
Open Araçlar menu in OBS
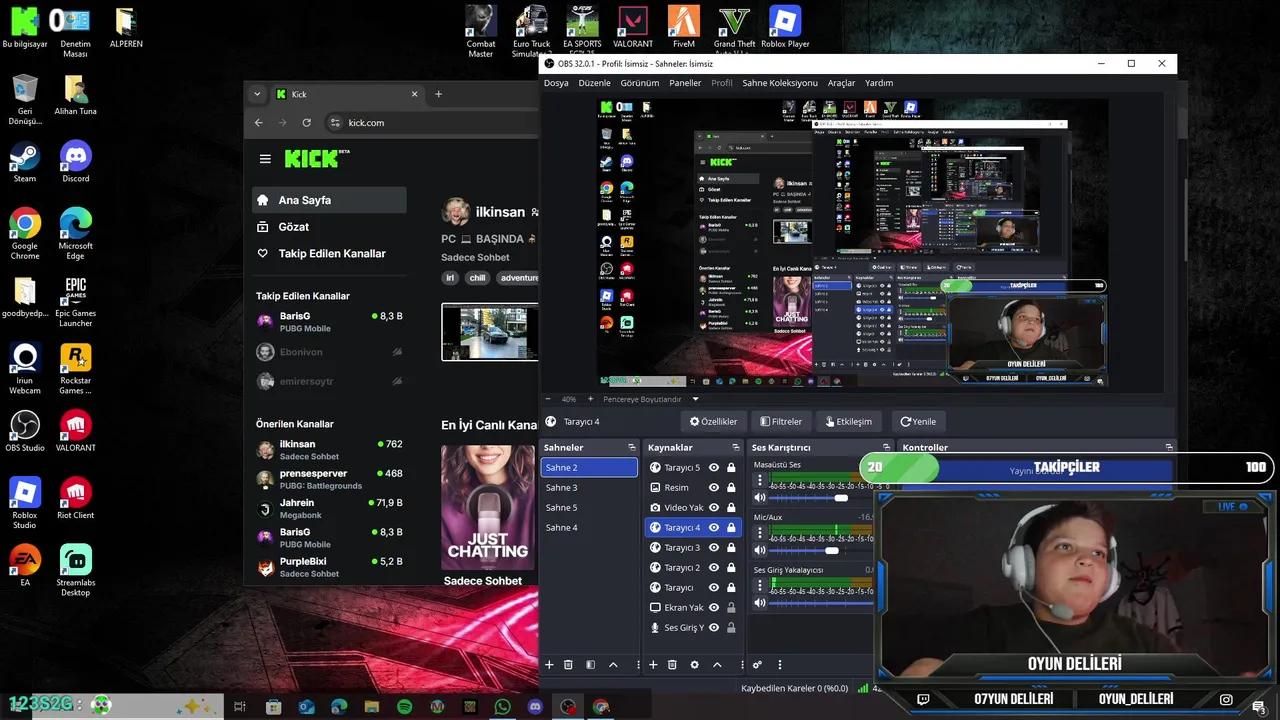pyautogui.click(x=841, y=83)
